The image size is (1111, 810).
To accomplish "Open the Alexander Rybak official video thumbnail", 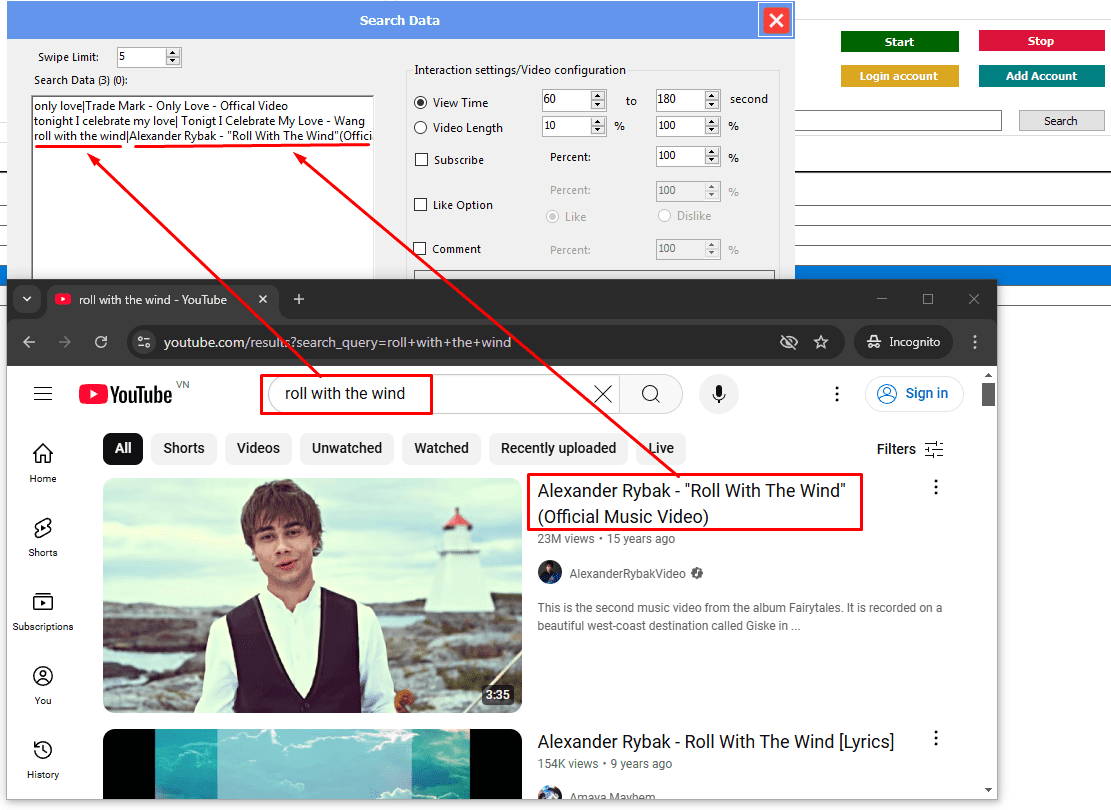I will pos(312,595).
